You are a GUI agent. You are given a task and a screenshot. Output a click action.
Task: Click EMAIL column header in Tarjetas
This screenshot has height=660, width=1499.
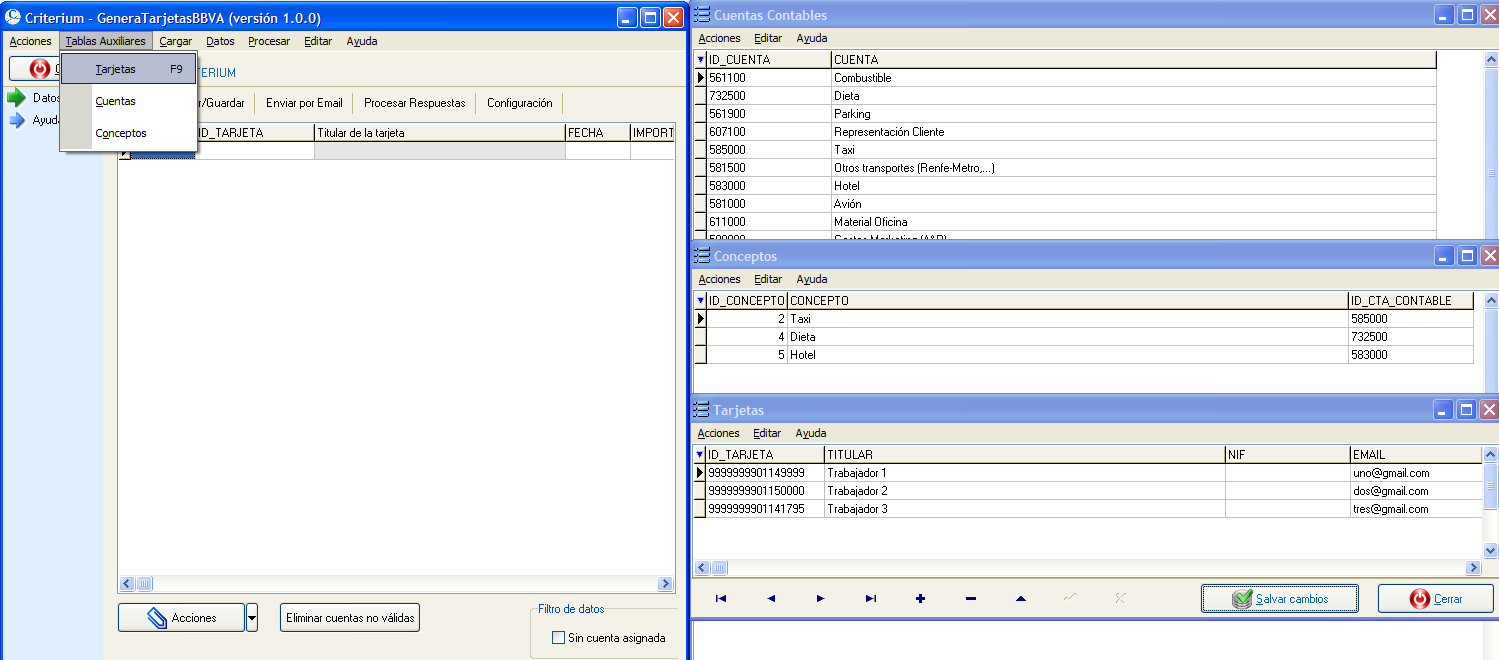click(1416, 455)
